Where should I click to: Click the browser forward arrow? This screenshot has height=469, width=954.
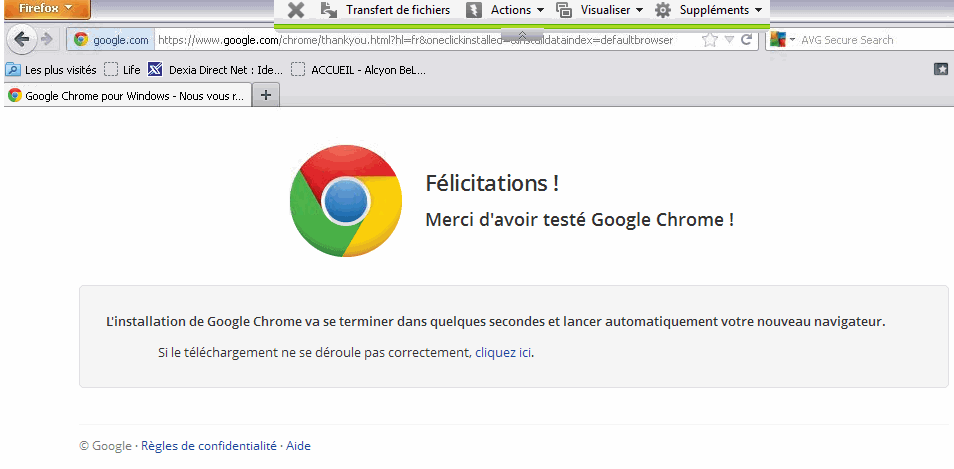click(47, 40)
